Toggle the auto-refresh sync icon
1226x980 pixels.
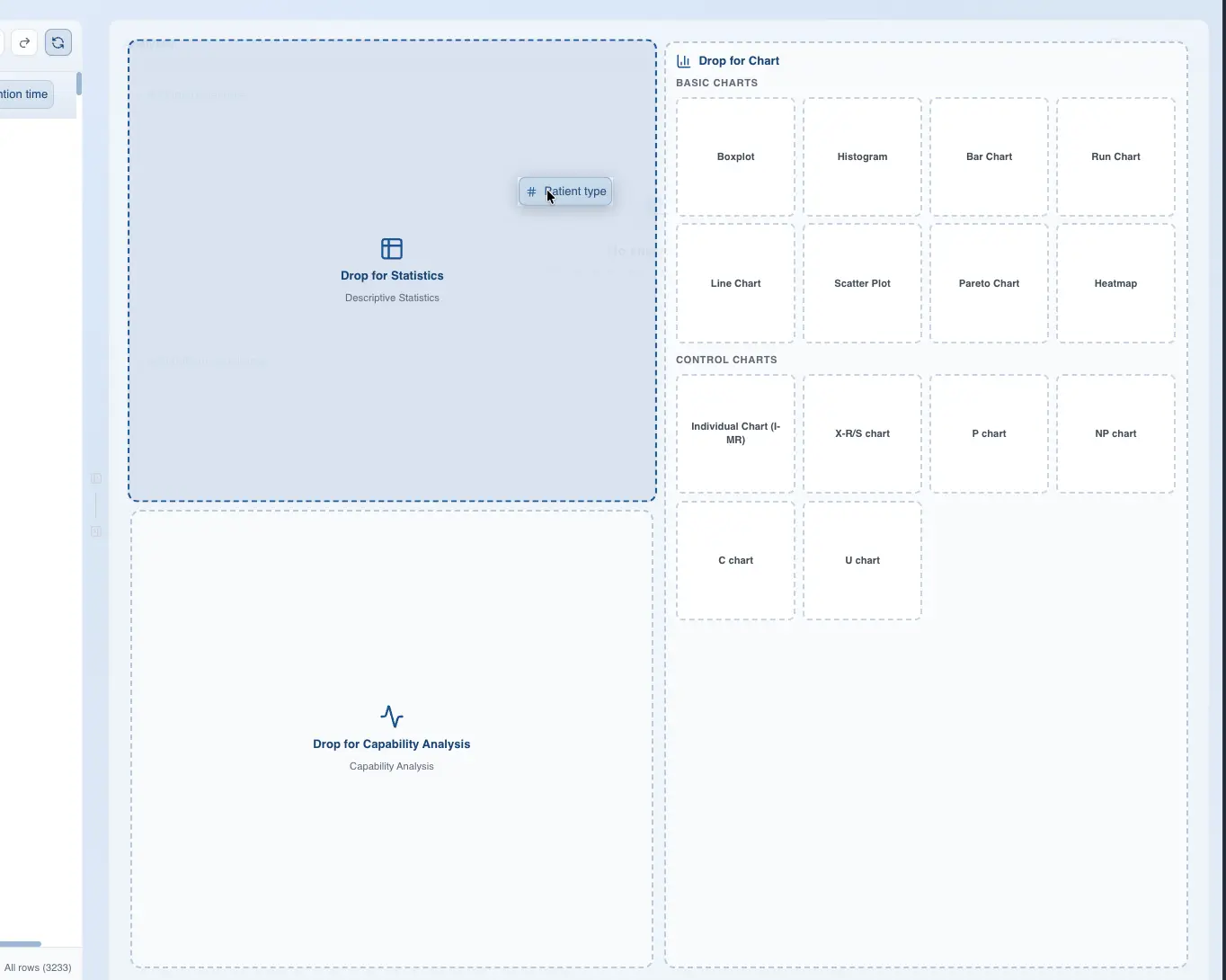coord(58,42)
